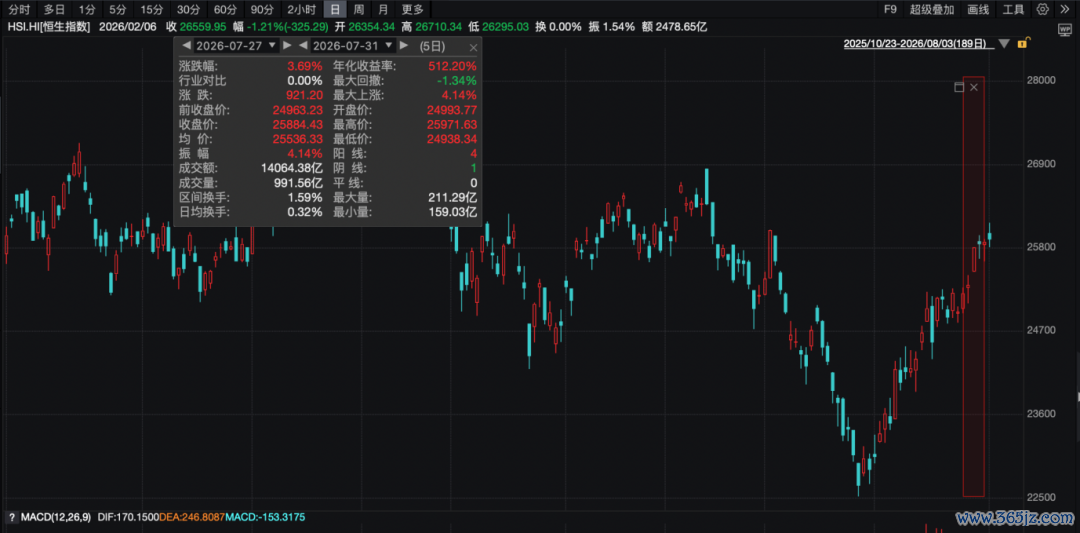
Task: Click the MACD help question mark icon
Action: click(11, 517)
